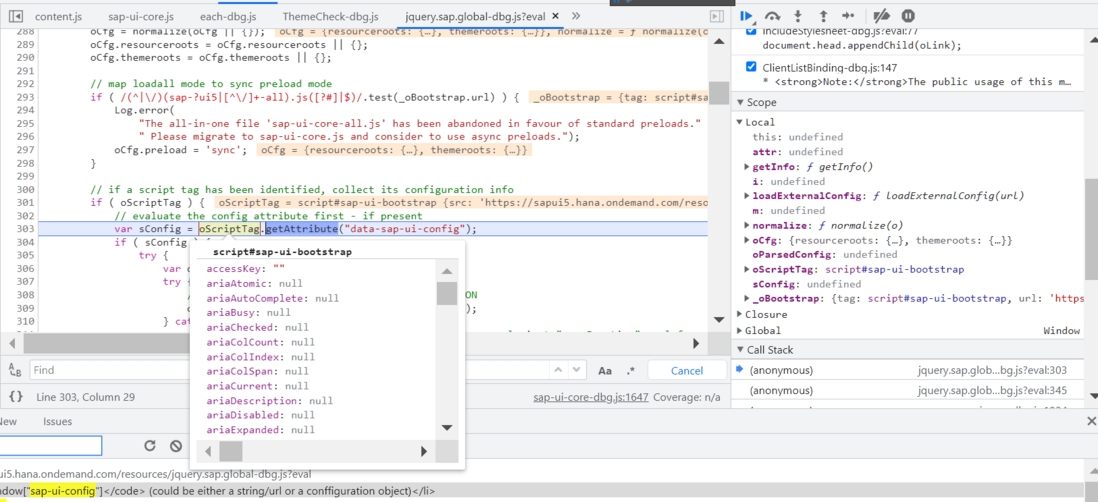The image size is (1098, 502).
Task: Switch to the ThemeCheck-dbg.js tab
Action: pyautogui.click(x=331, y=15)
